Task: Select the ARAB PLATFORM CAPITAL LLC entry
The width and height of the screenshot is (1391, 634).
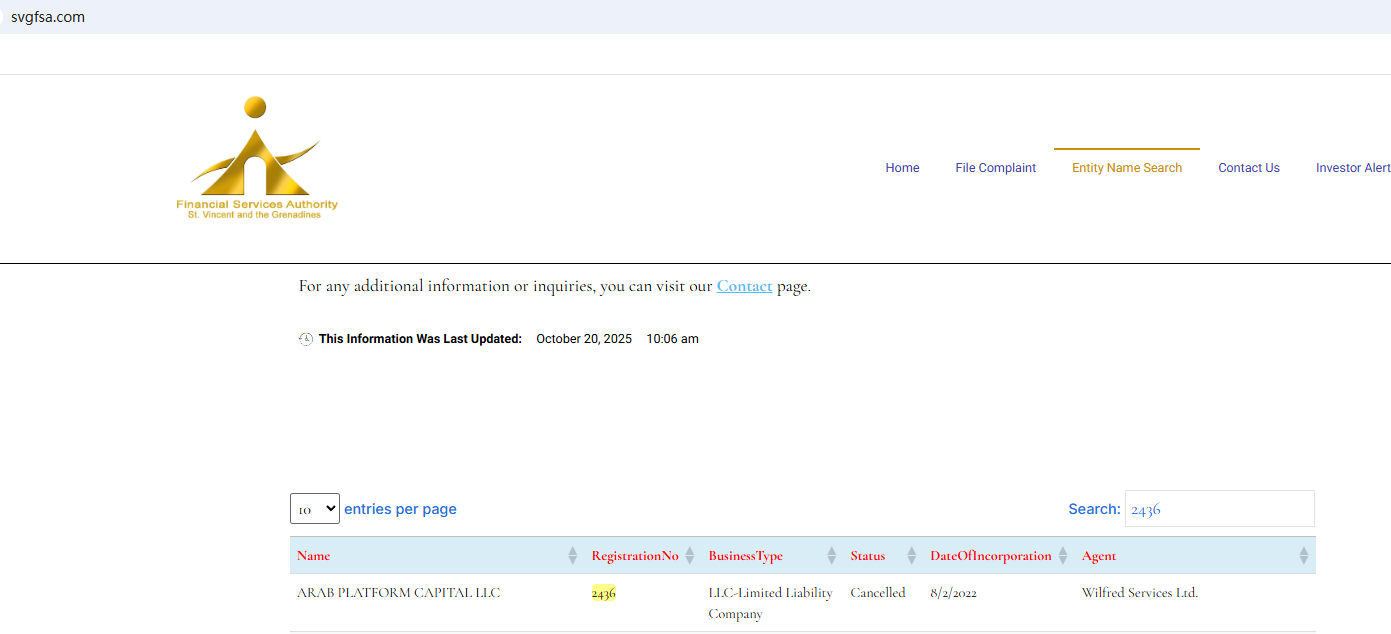Action: 398,593
